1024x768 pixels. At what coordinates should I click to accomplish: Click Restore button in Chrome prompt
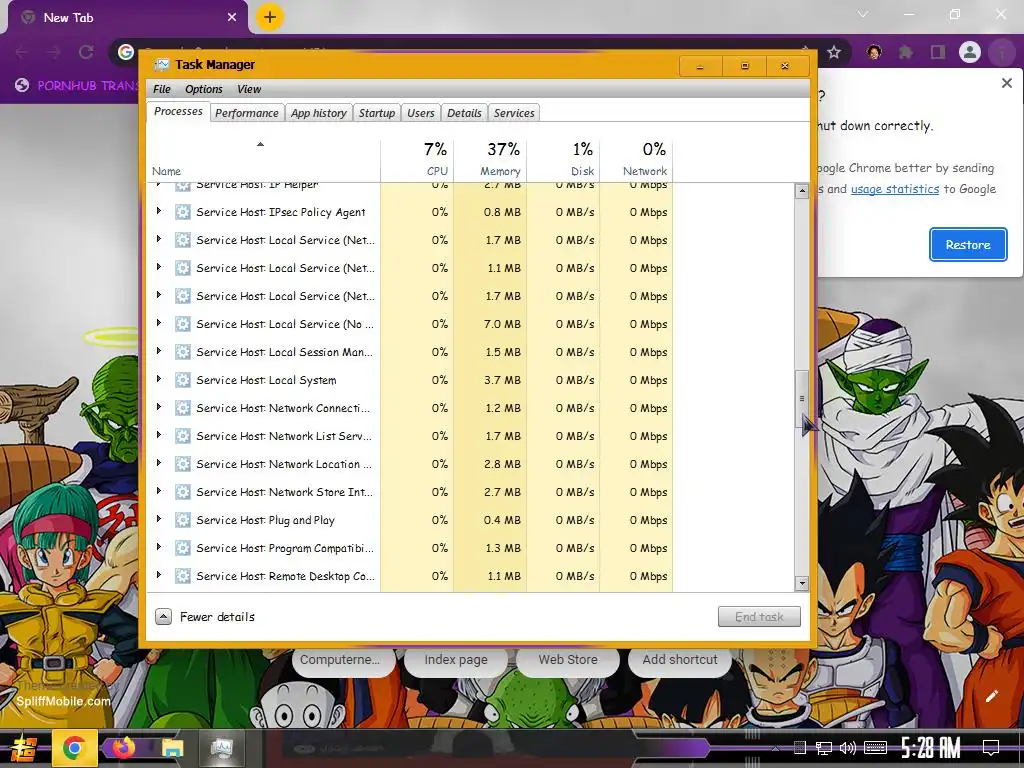(968, 245)
